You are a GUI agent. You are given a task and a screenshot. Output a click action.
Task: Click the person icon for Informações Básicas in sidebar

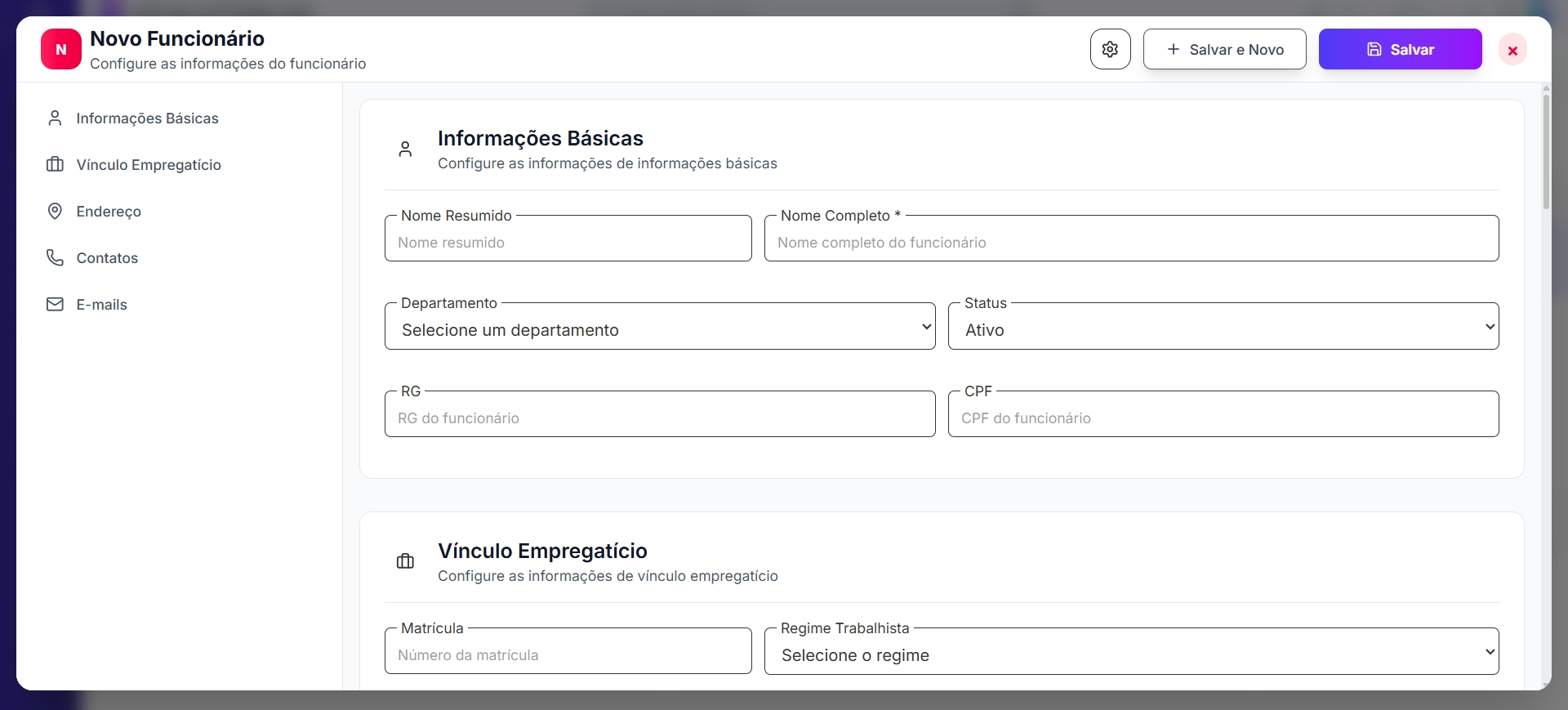click(55, 118)
